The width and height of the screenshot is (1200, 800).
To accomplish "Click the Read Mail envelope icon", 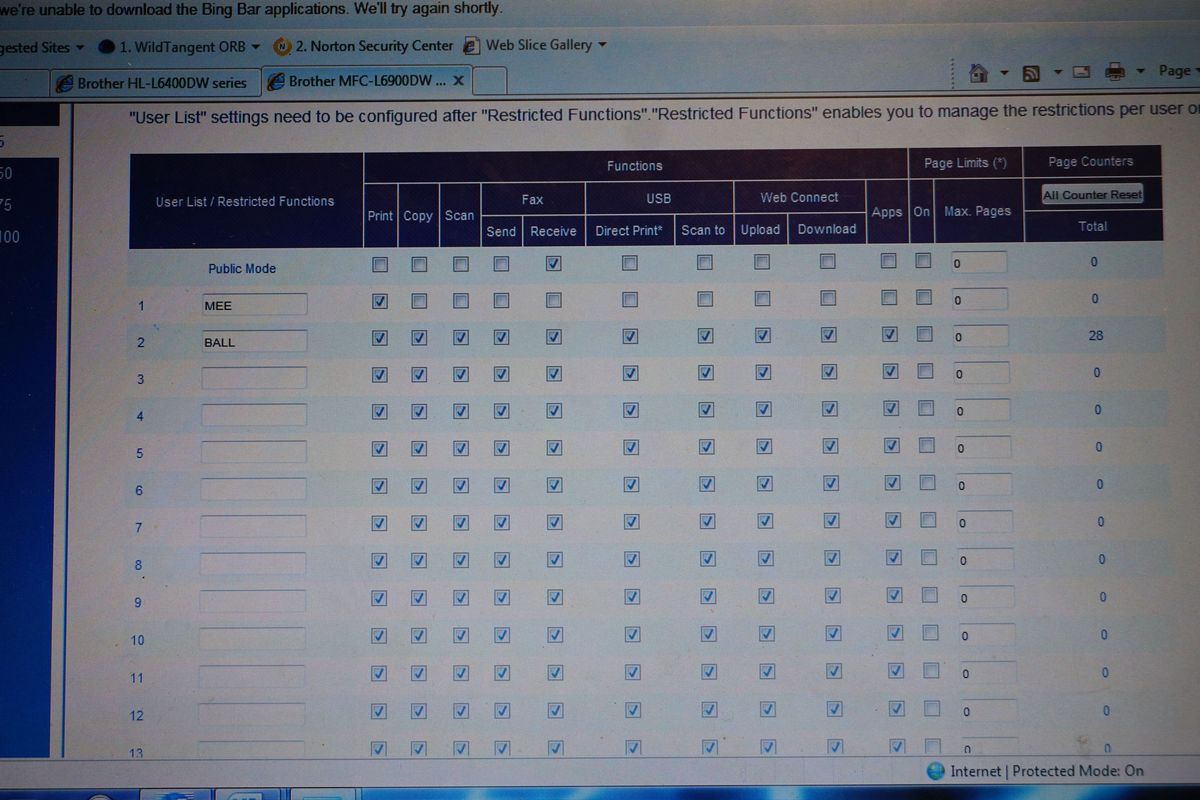I will coord(1081,73).
